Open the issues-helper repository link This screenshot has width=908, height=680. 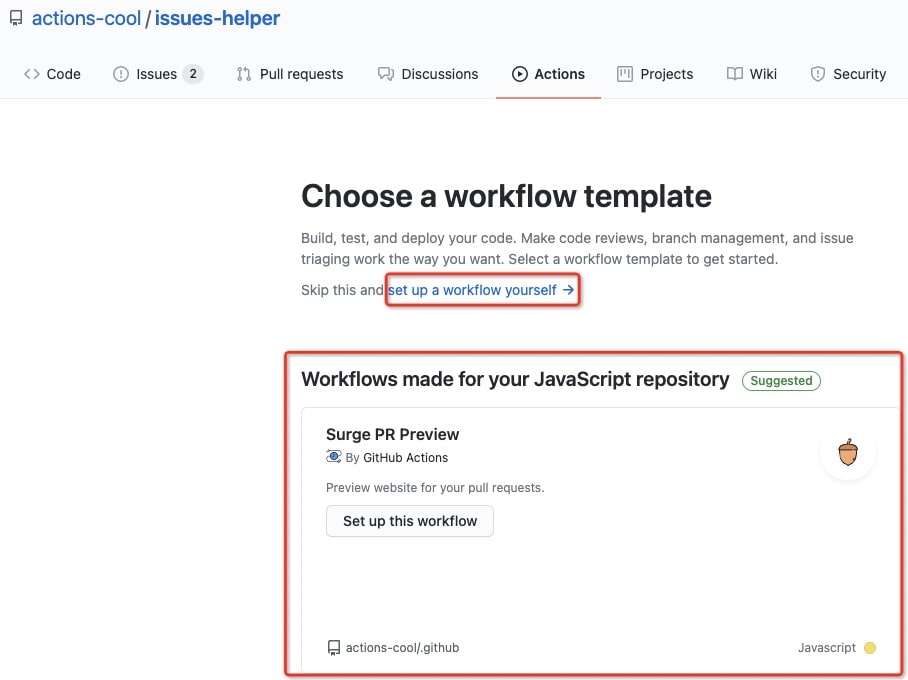(x=217, y=19)
